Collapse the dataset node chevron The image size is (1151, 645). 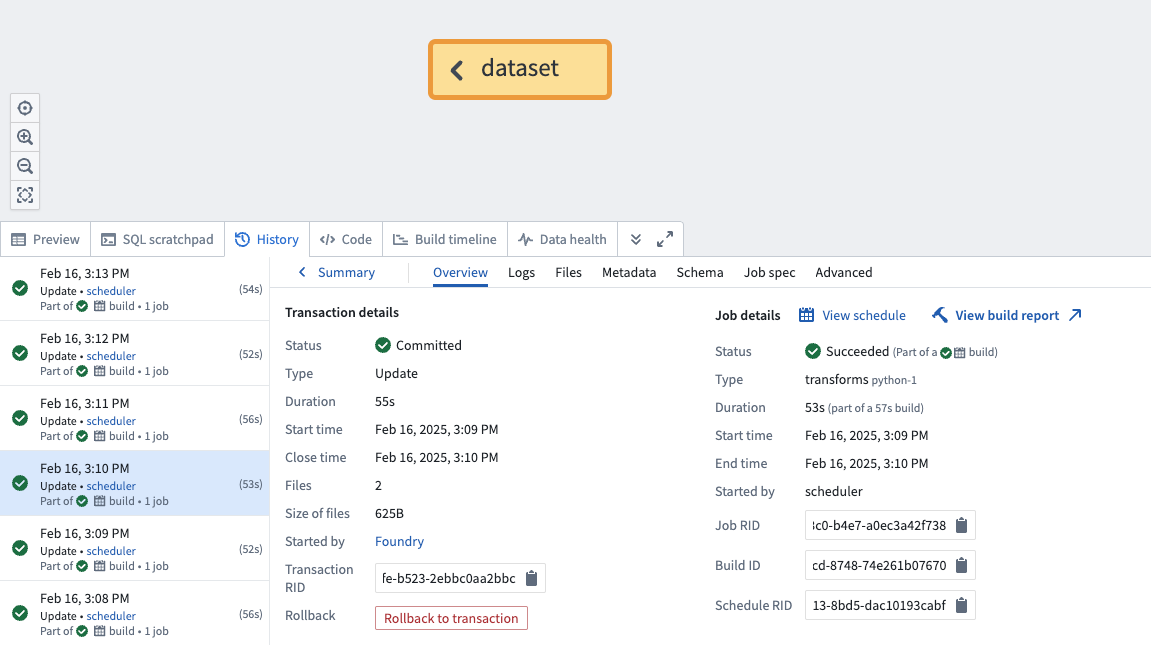coord(457,69)
